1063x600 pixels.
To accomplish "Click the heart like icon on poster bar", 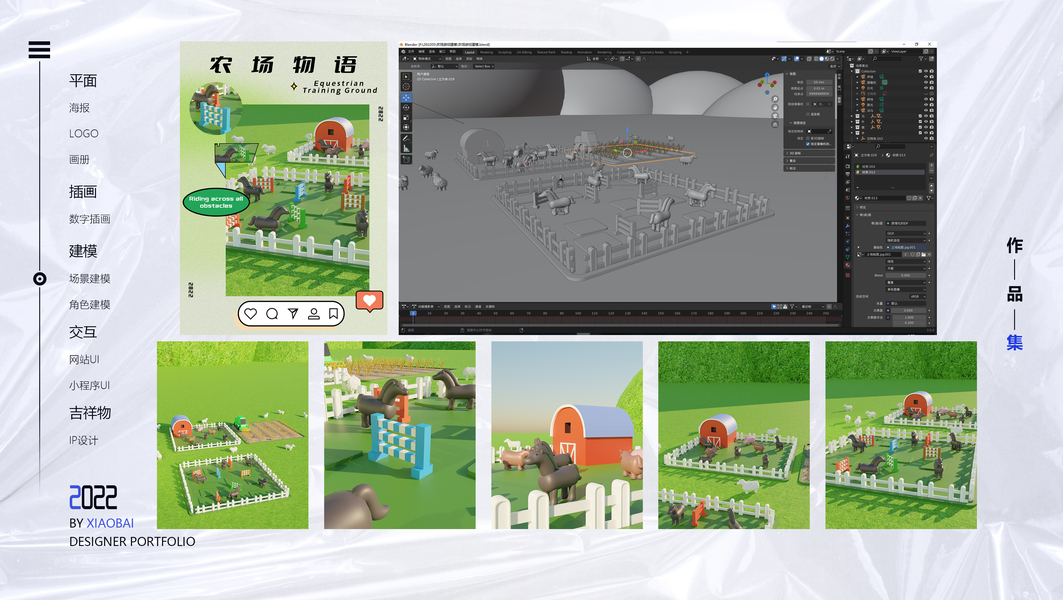I will [251, 314].
